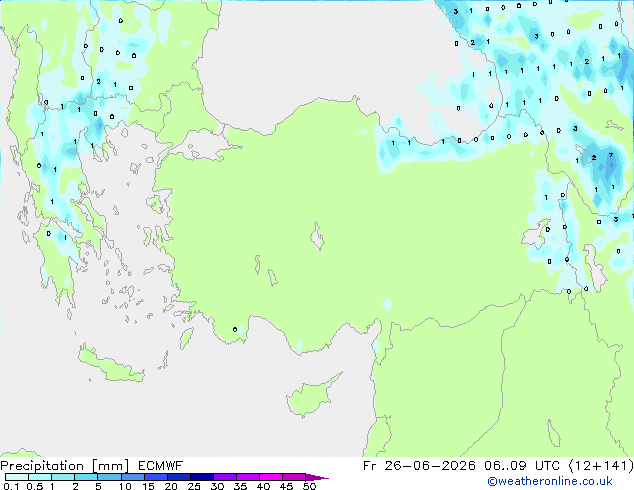634x490 pixels.
Task: Click the '06..09 UTC' time text
Action: pos(522,466)
